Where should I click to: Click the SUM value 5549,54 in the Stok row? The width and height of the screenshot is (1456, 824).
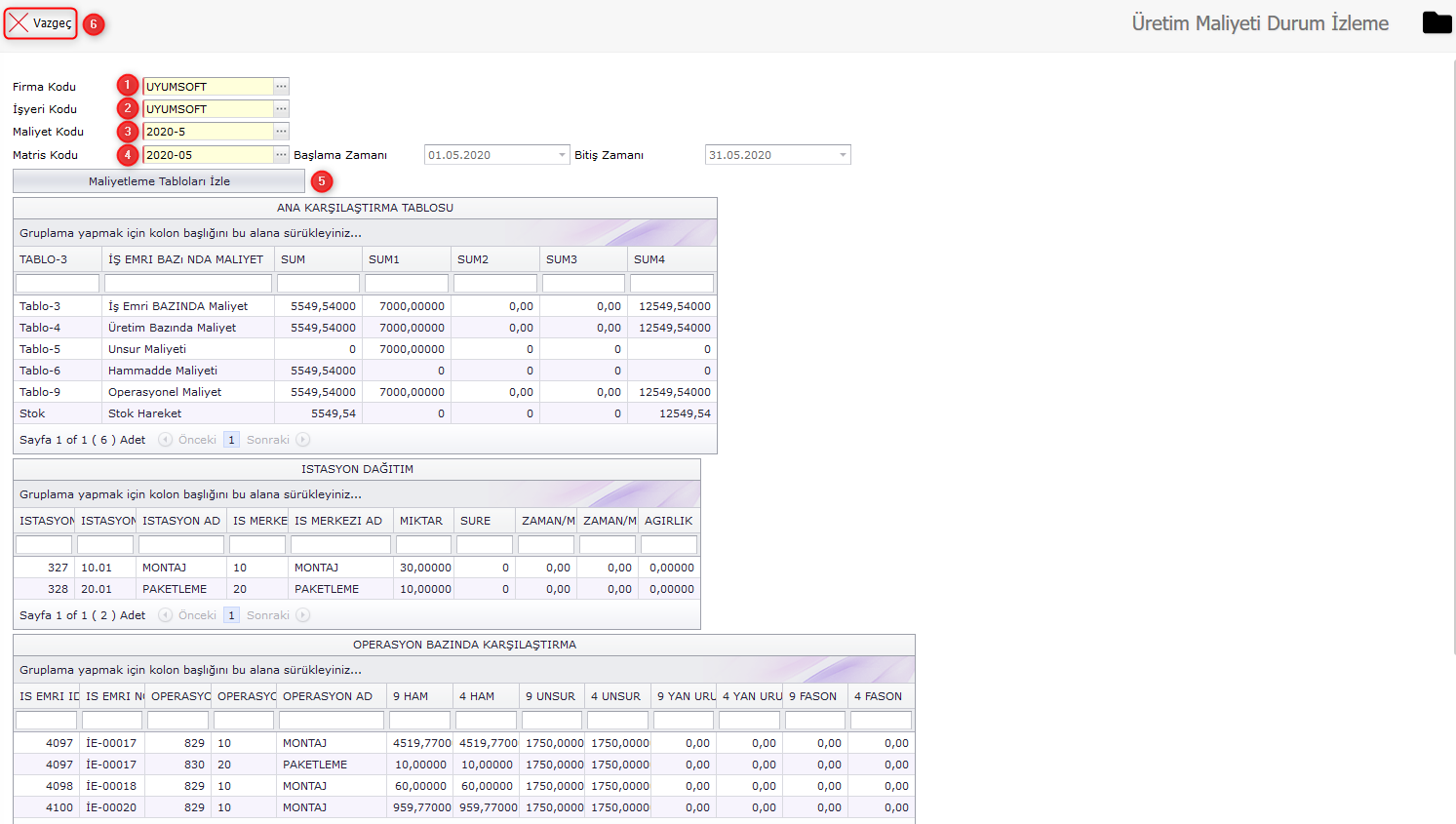tap(334, 413)
